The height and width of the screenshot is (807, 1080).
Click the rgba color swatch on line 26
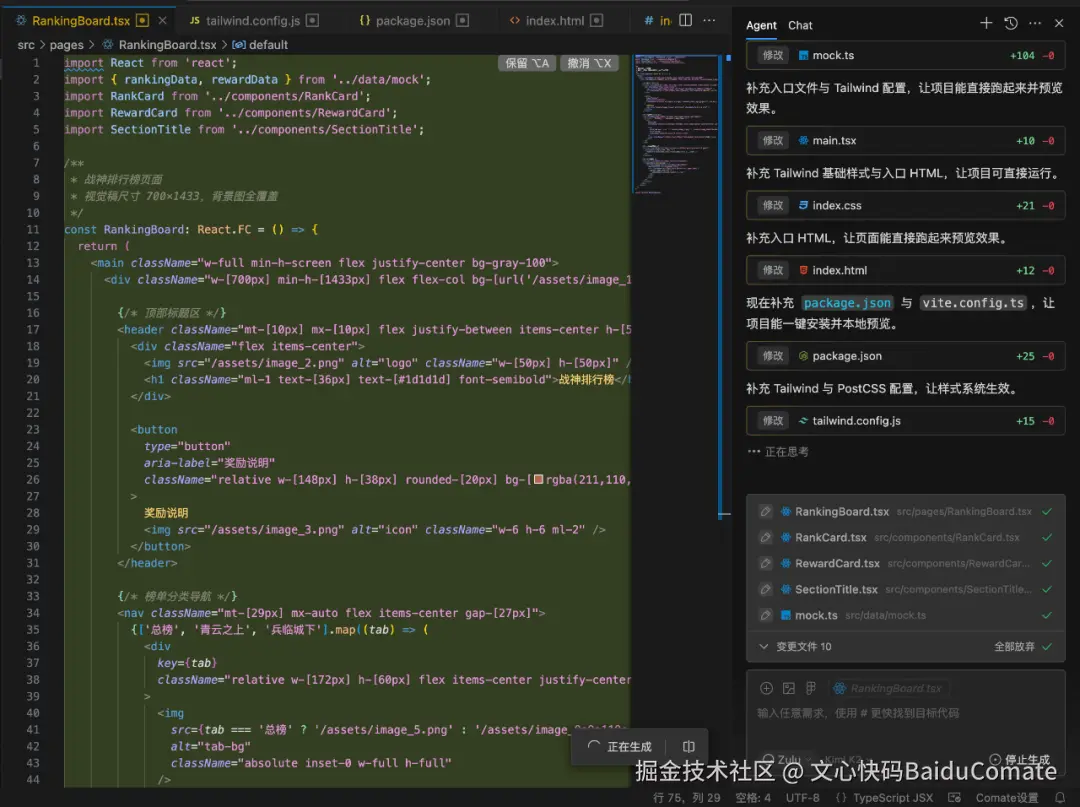(539, 479)
